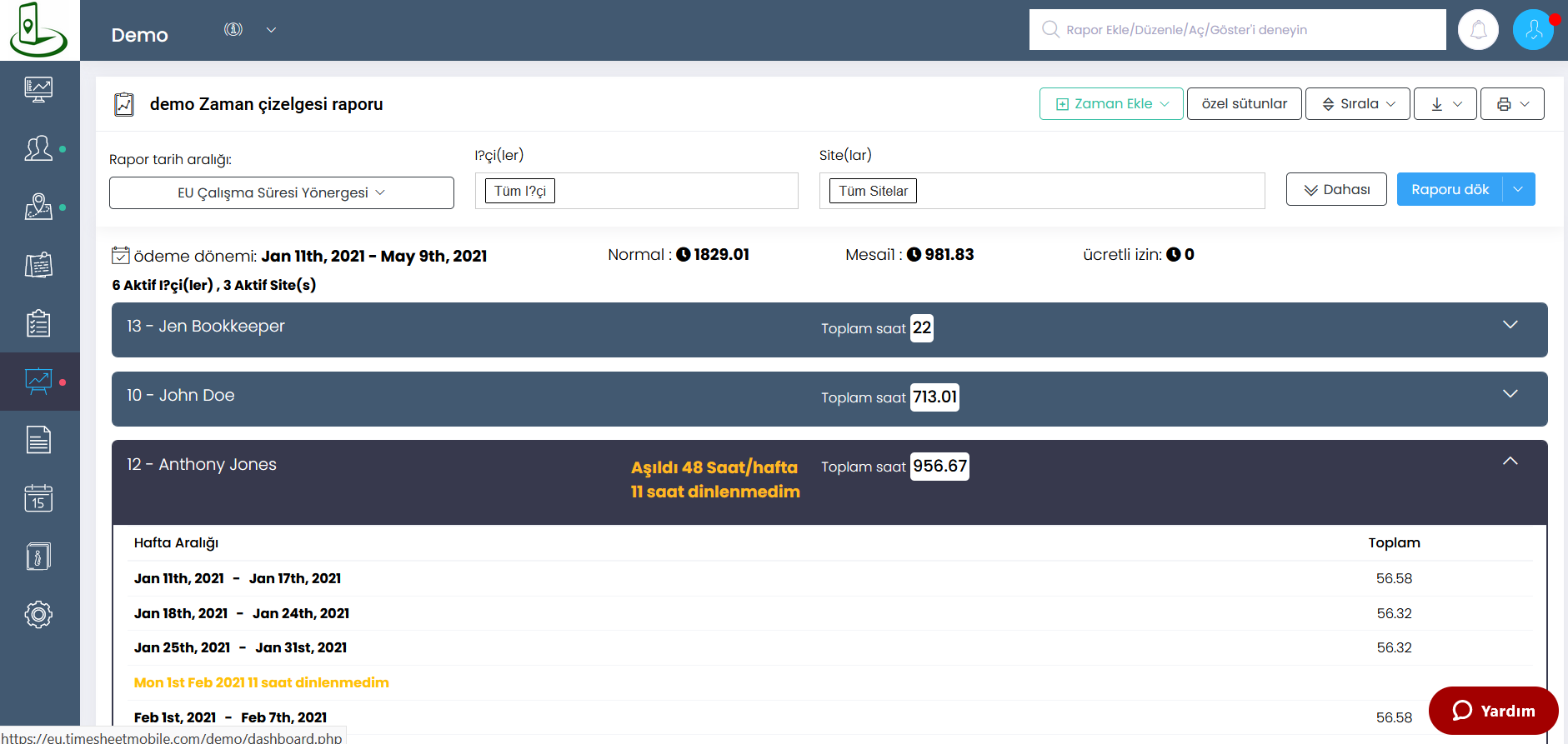Open the sites map pin icon in sidebar

(x=38, y=207)
